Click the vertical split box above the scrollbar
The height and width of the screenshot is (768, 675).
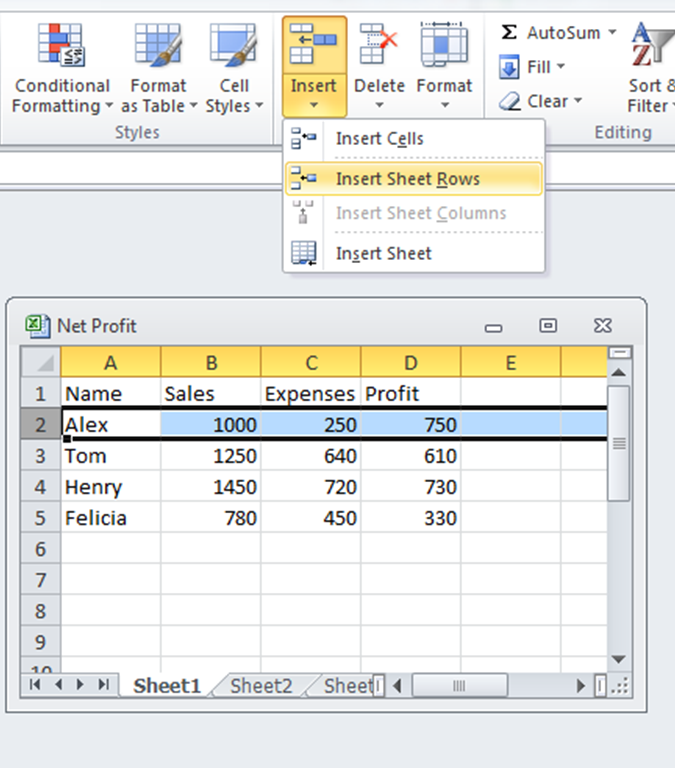click(x=620, y=353)
